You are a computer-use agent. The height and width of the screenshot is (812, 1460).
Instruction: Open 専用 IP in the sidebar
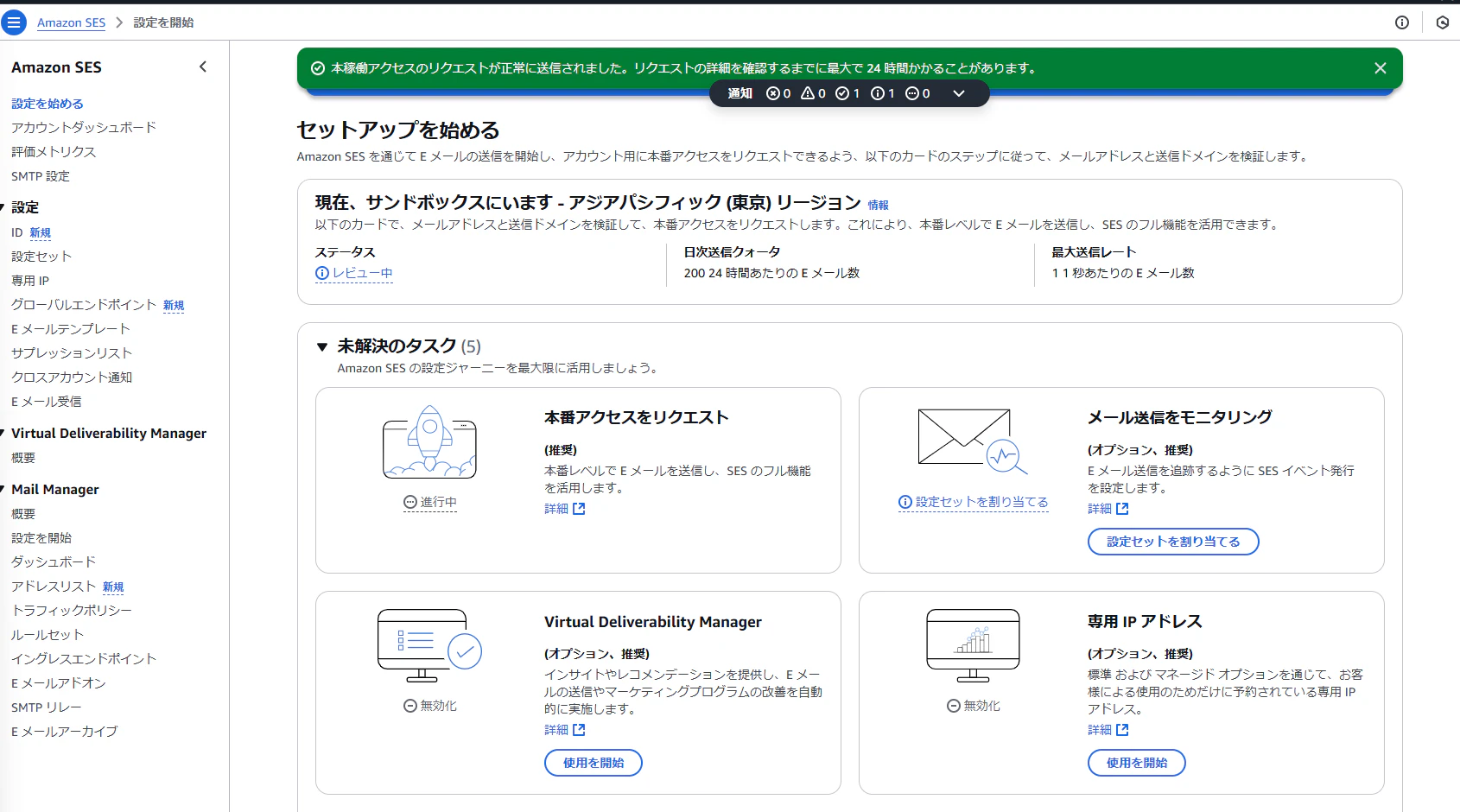pos(30,281)
